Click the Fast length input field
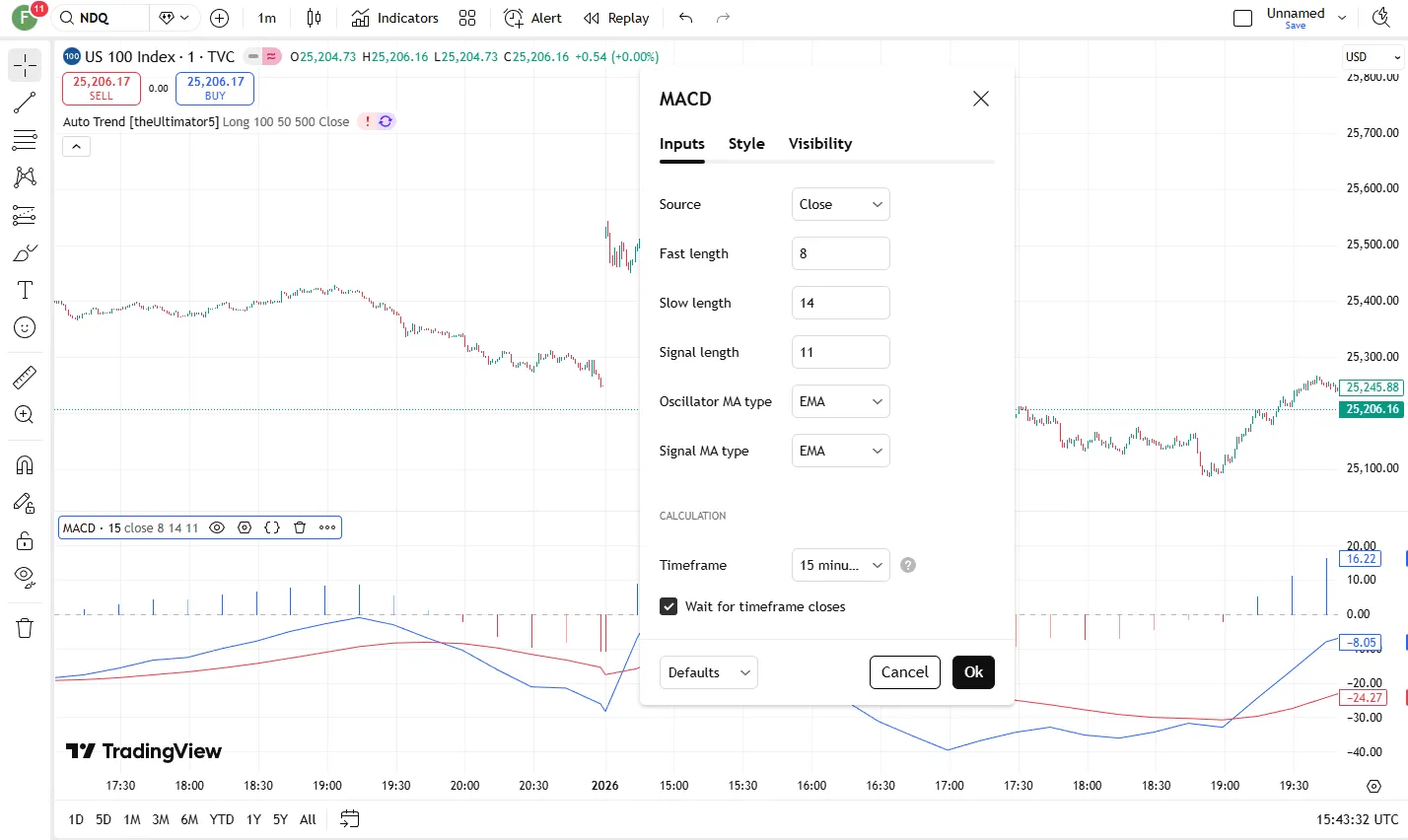The image size is (1408, 840). click(x=840, y=253)
